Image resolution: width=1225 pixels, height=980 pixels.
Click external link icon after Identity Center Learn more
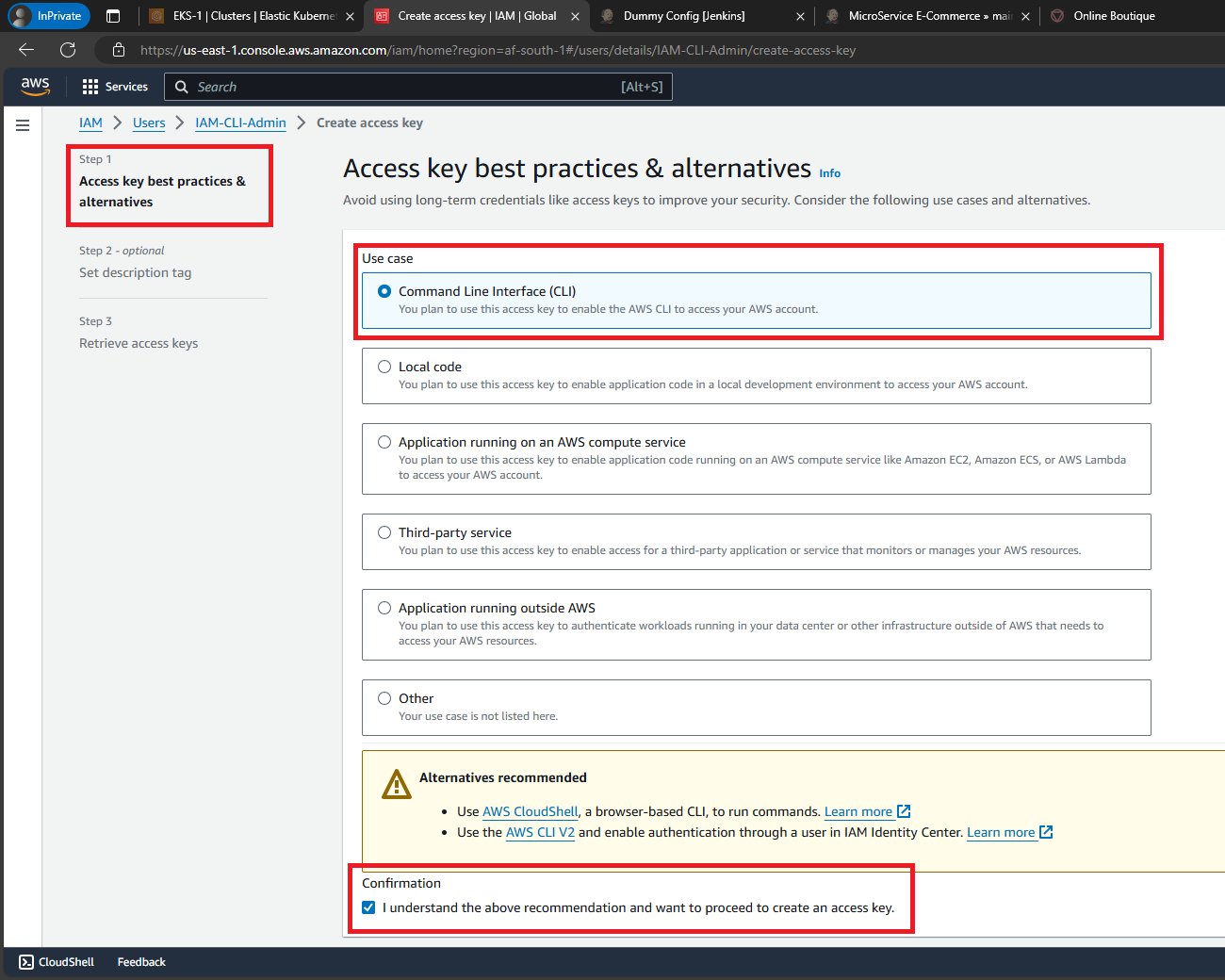(x=1046, y=832)
